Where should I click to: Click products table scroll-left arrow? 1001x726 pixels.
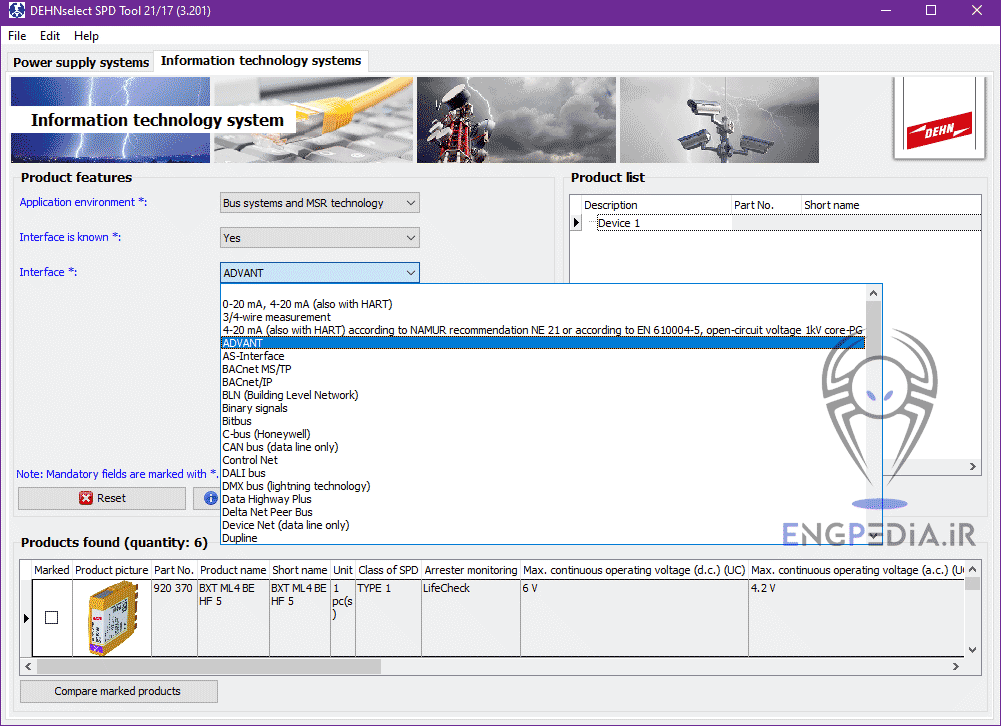click(x=28, y=666)
